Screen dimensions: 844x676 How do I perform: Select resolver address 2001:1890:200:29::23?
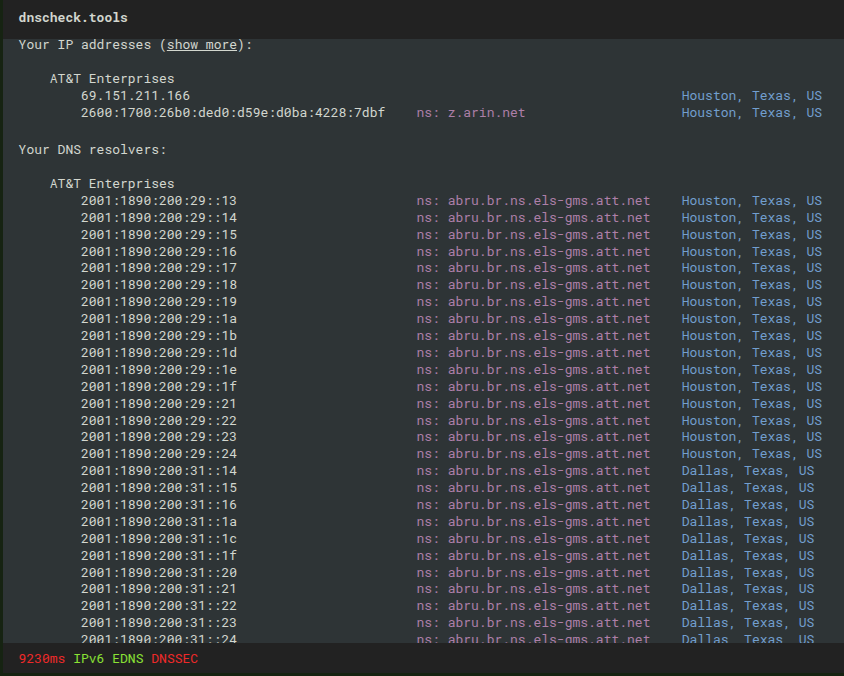pyautogui.click(x=159, y=436)
